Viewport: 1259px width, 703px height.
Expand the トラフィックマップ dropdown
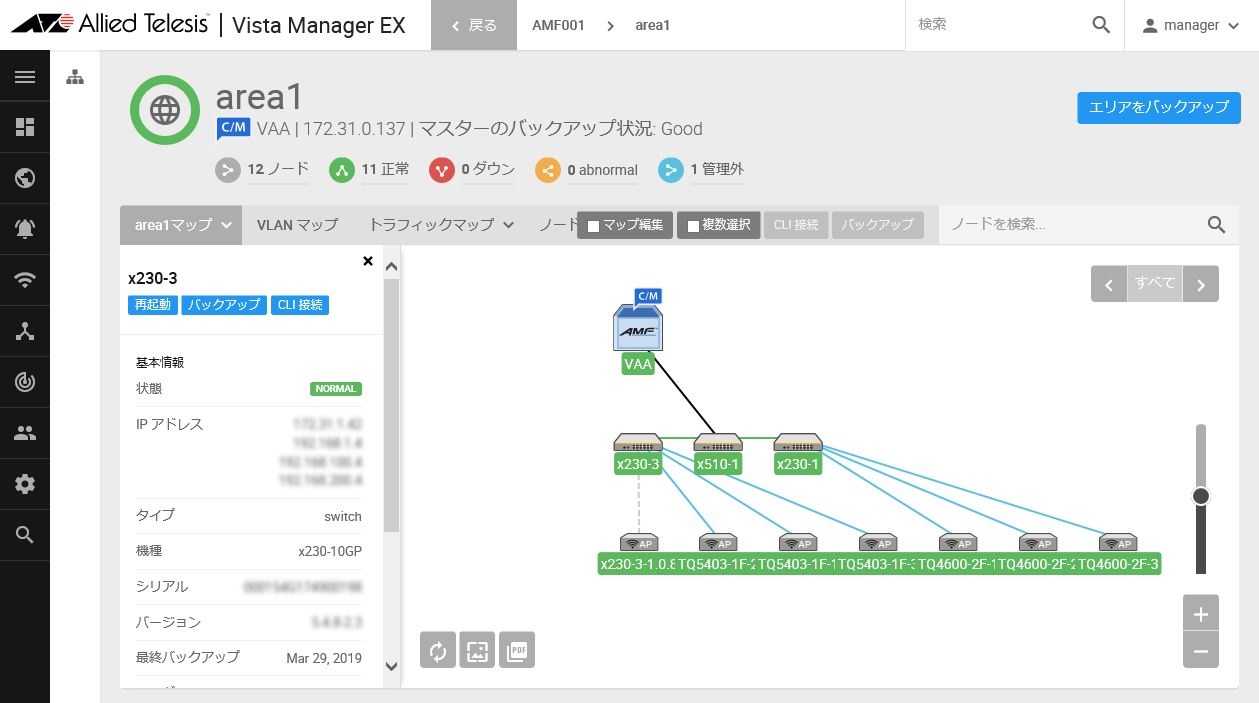click(x=441, y=225)
